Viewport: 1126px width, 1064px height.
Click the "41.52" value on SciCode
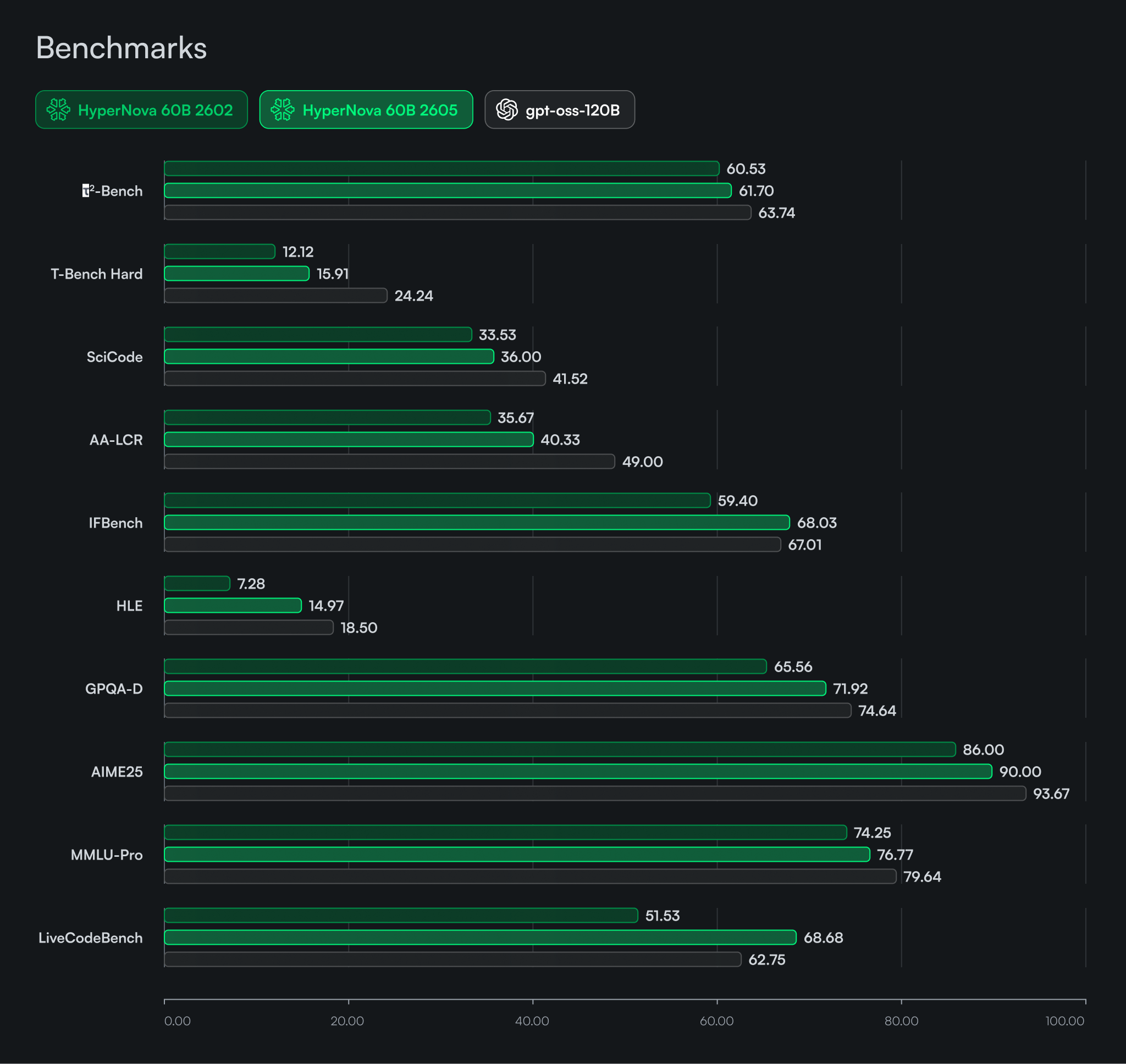click(570, 379)
